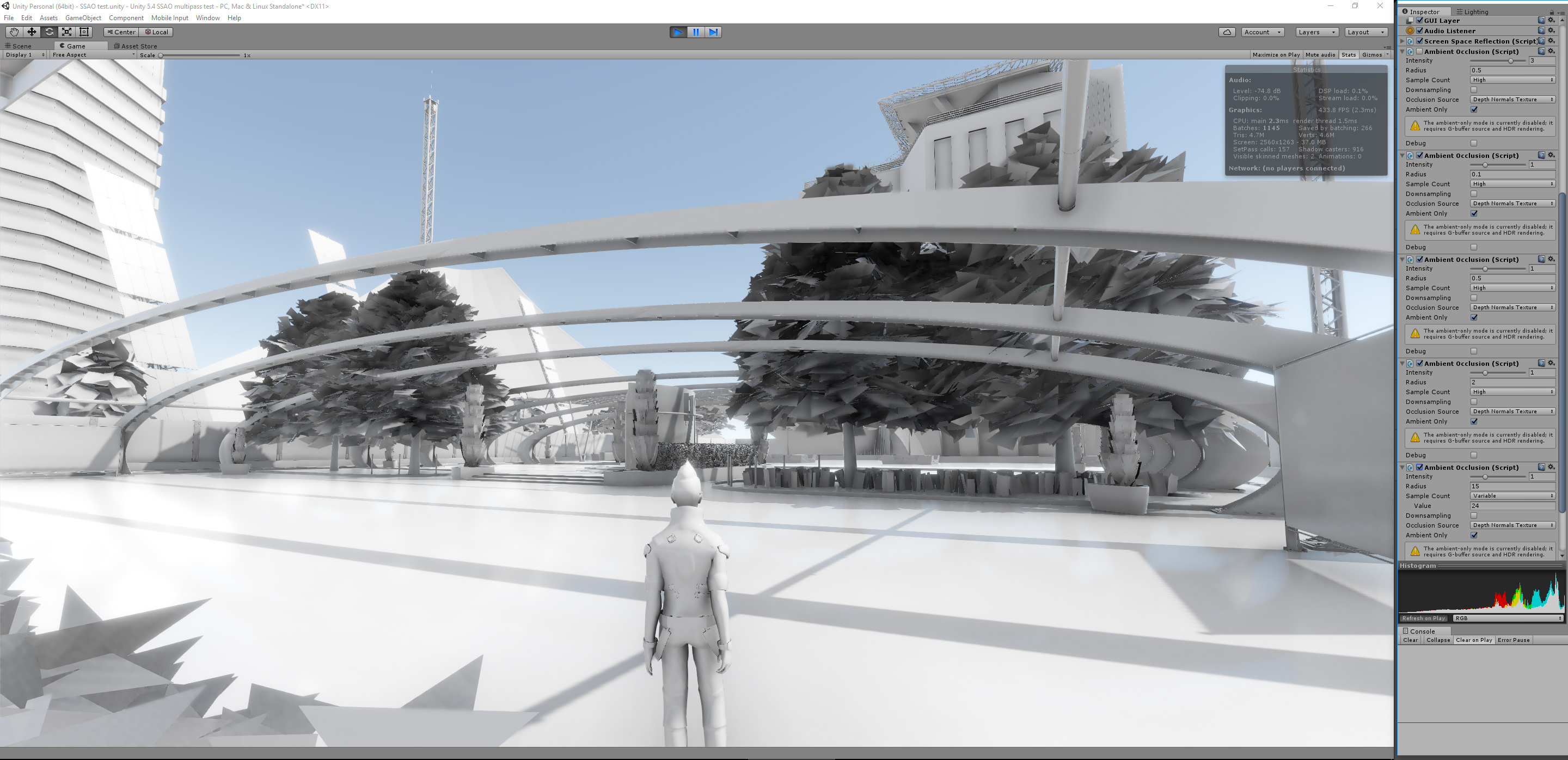The width and height of the screenshot is (1568, 760).
Task: Select the Rect transform tool
Action: (x=83, y=32)
